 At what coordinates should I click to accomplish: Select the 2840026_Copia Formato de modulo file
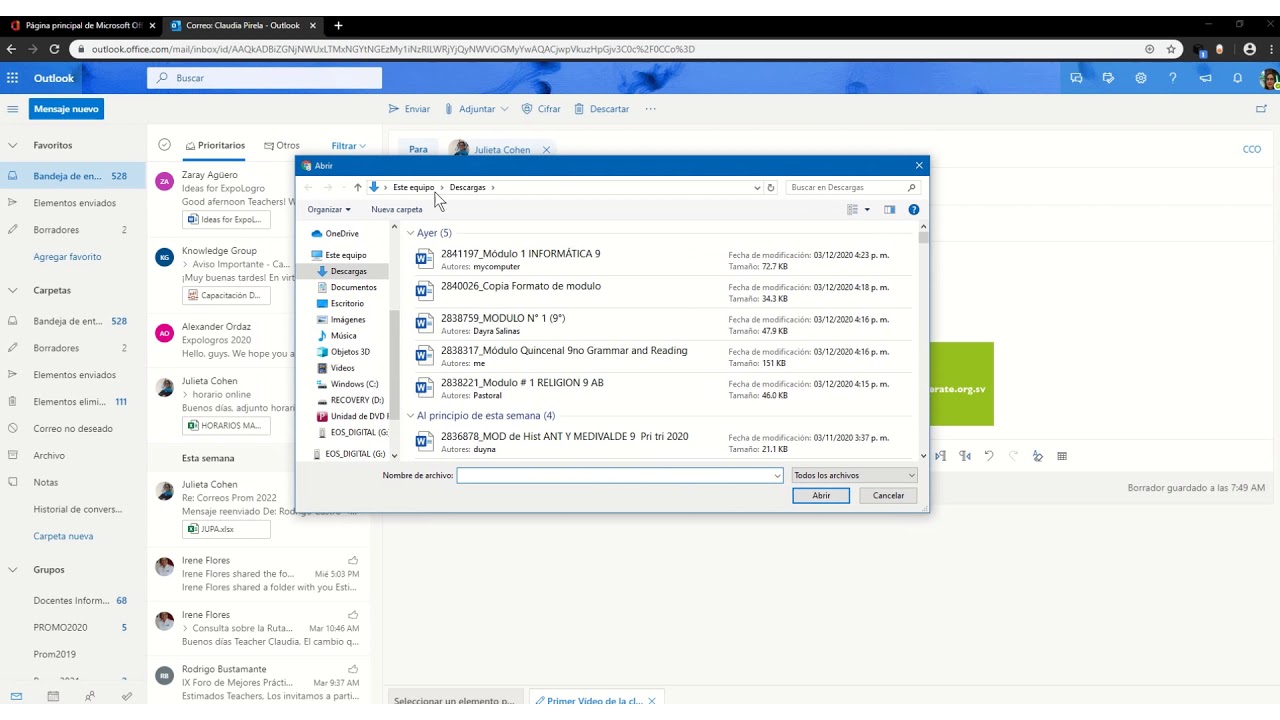point(658,292)
